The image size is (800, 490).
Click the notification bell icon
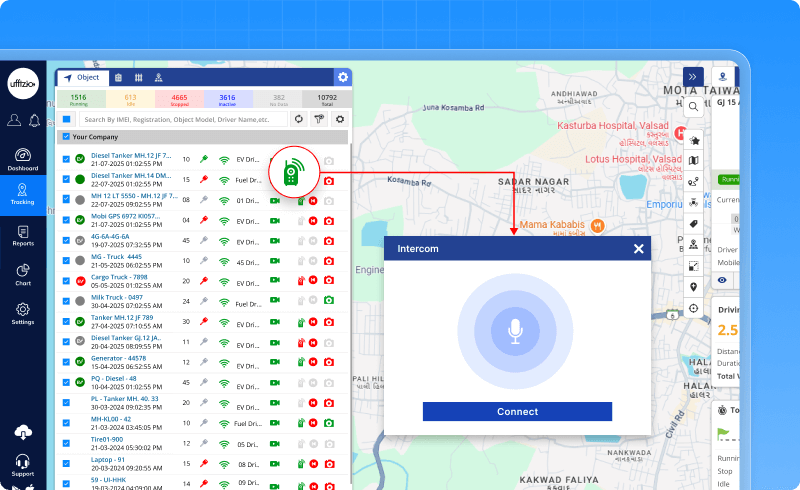pos(33,120)
